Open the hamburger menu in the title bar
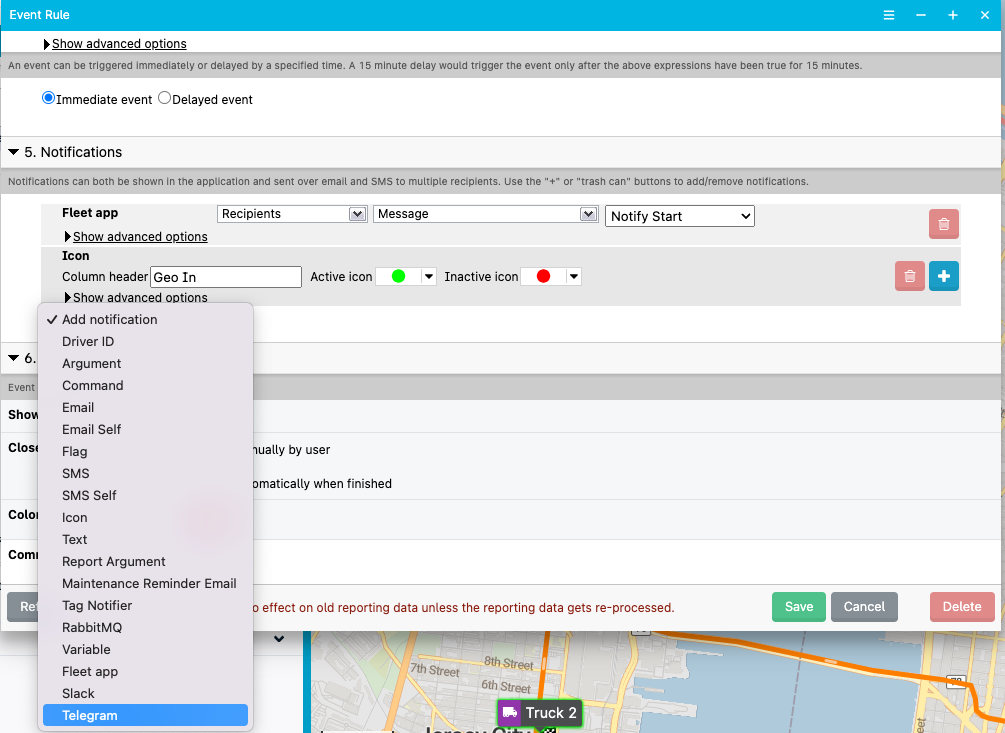 click(889, 15)
